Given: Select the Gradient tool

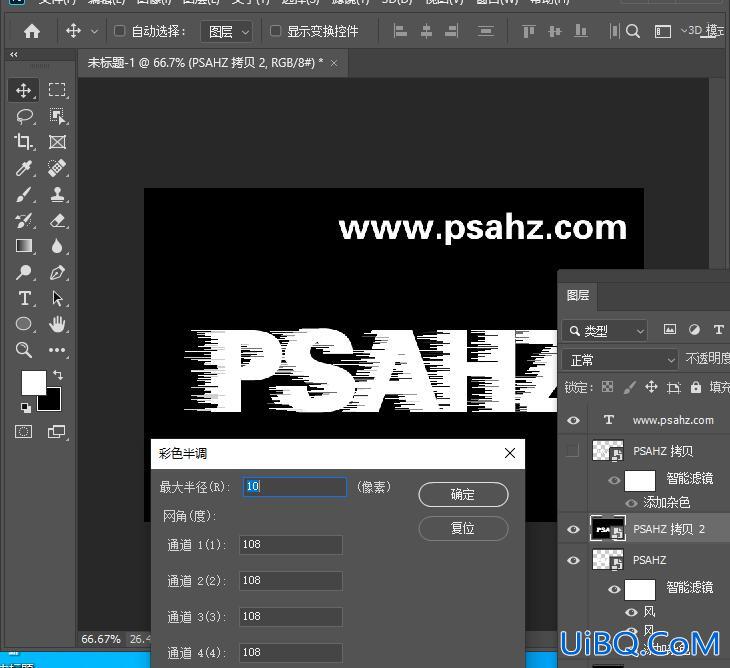Looking at the screenshot, I should [24, 246].
